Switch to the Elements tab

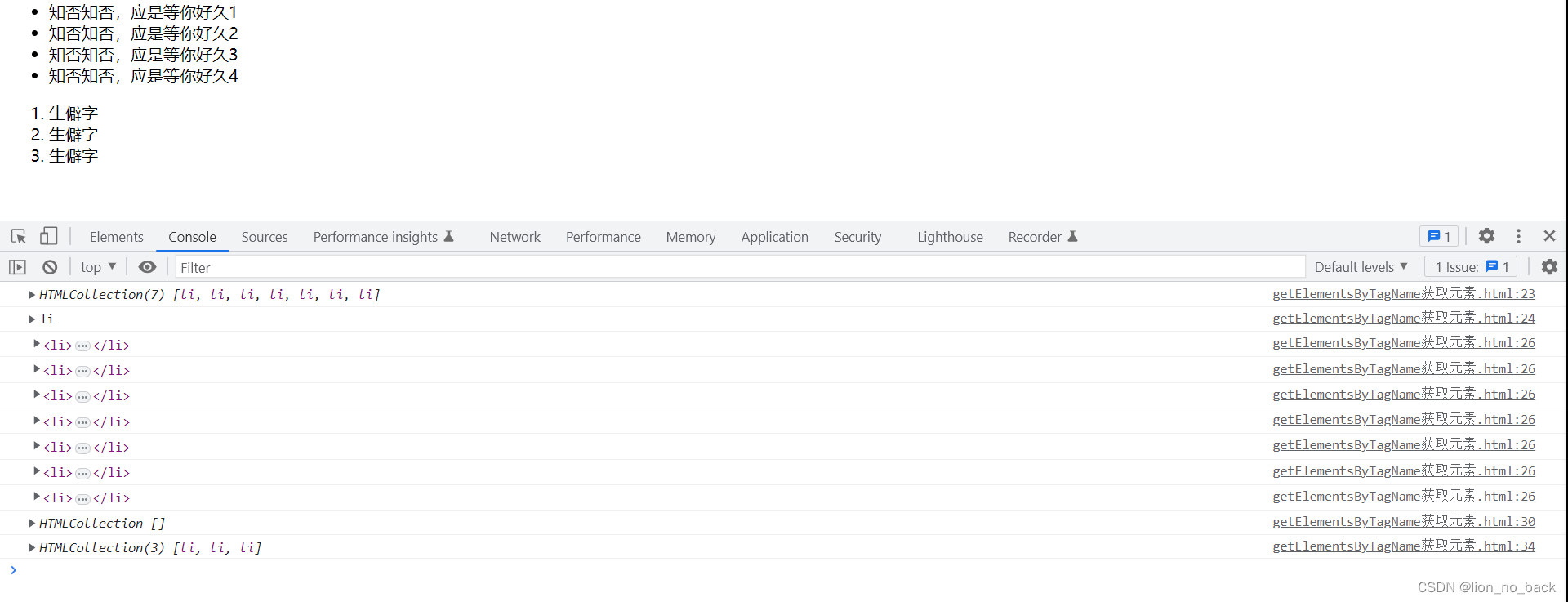click(116, 237)
